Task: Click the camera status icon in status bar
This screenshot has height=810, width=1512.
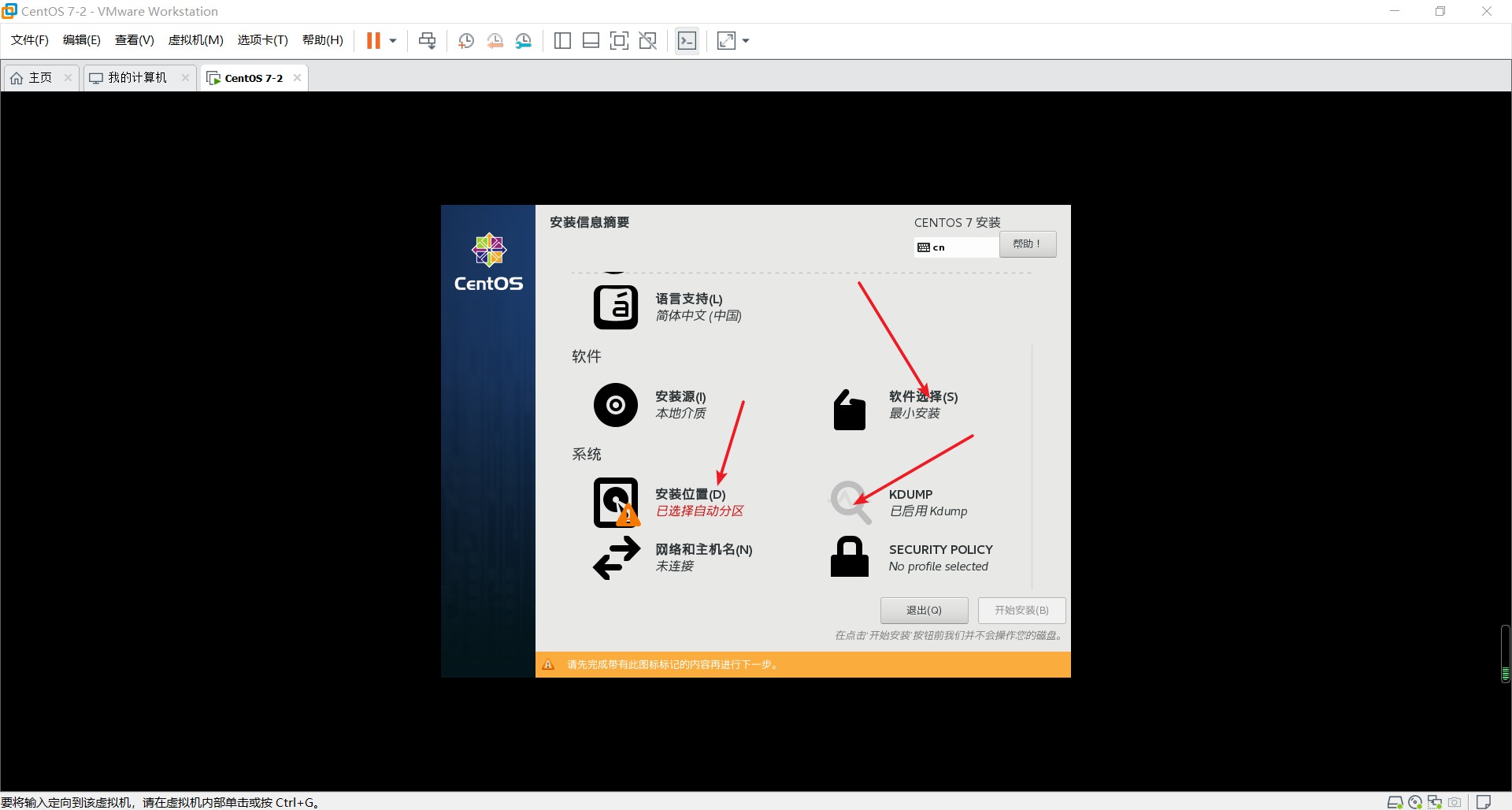Action: pyautogui.click(x=1455, y=802)
